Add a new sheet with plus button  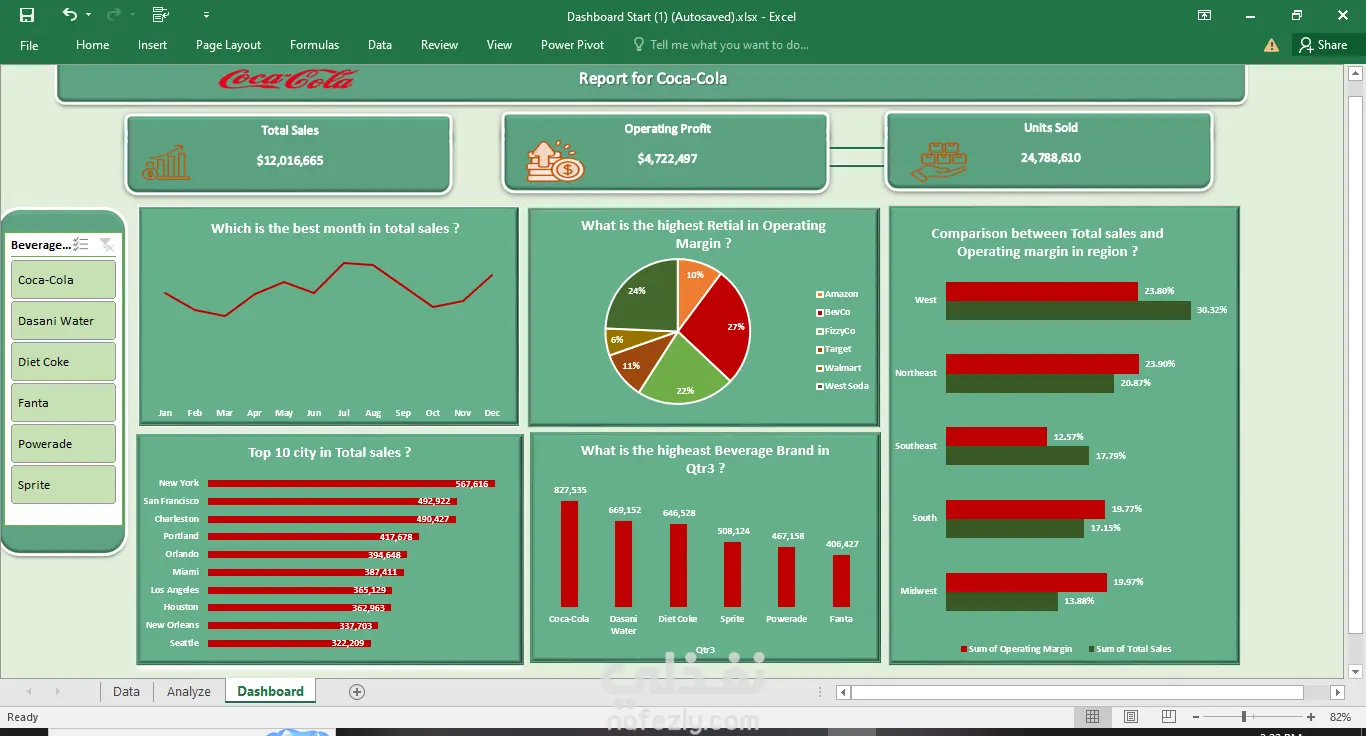[x=357, y=691]
